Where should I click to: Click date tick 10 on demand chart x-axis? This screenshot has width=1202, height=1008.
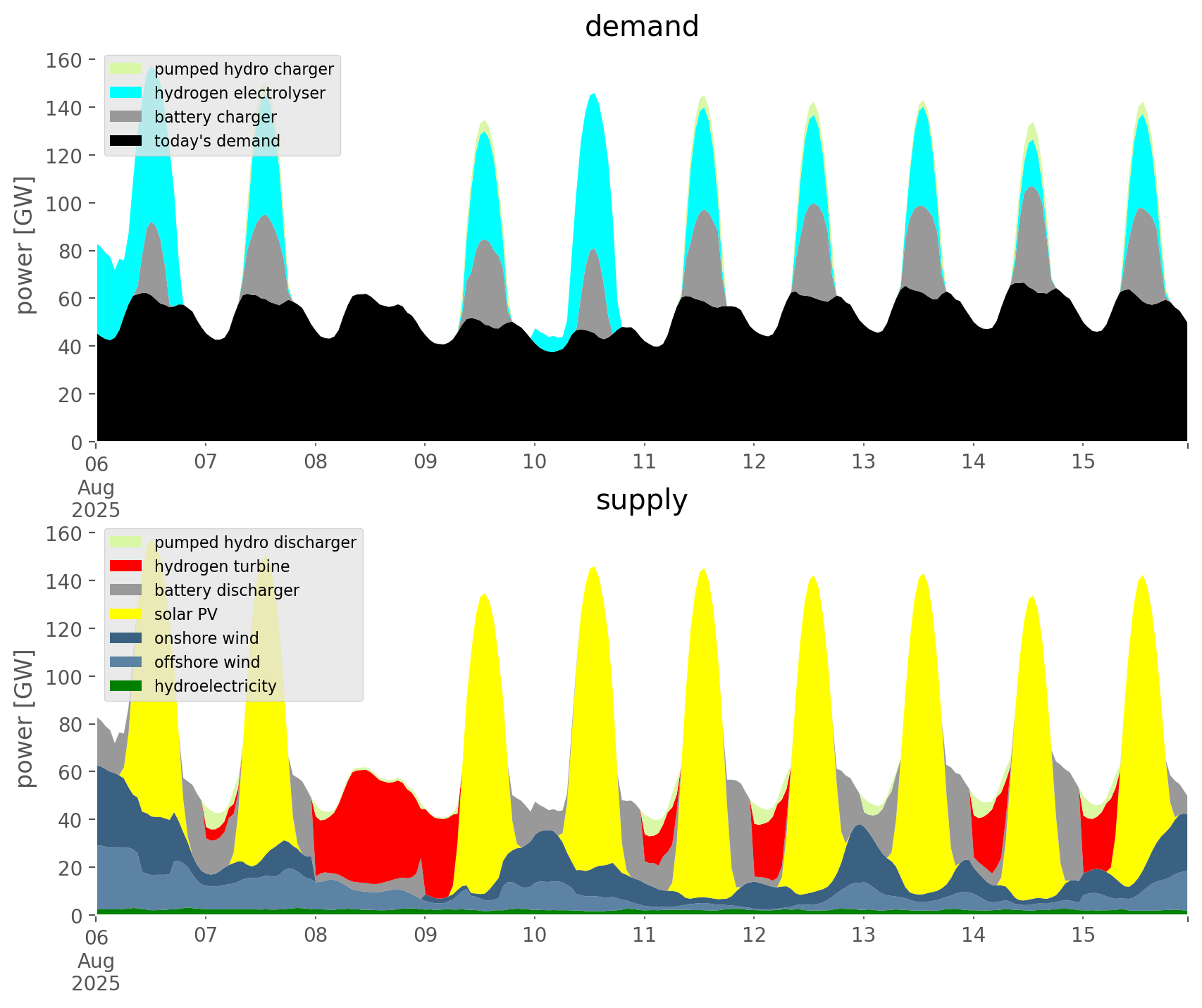535,462
